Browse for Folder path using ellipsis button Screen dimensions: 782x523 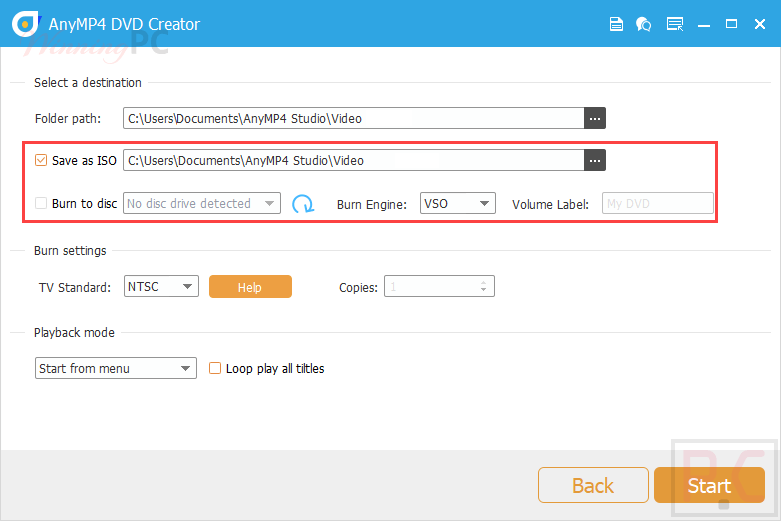(594, 118)
